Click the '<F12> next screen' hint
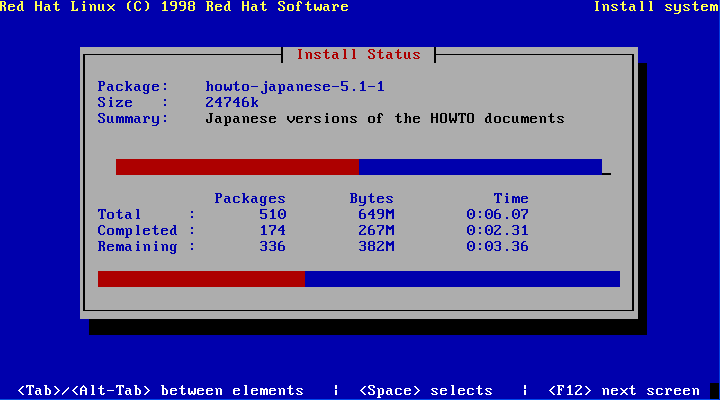Screen dimensions: 720x400 pos(624,391)
